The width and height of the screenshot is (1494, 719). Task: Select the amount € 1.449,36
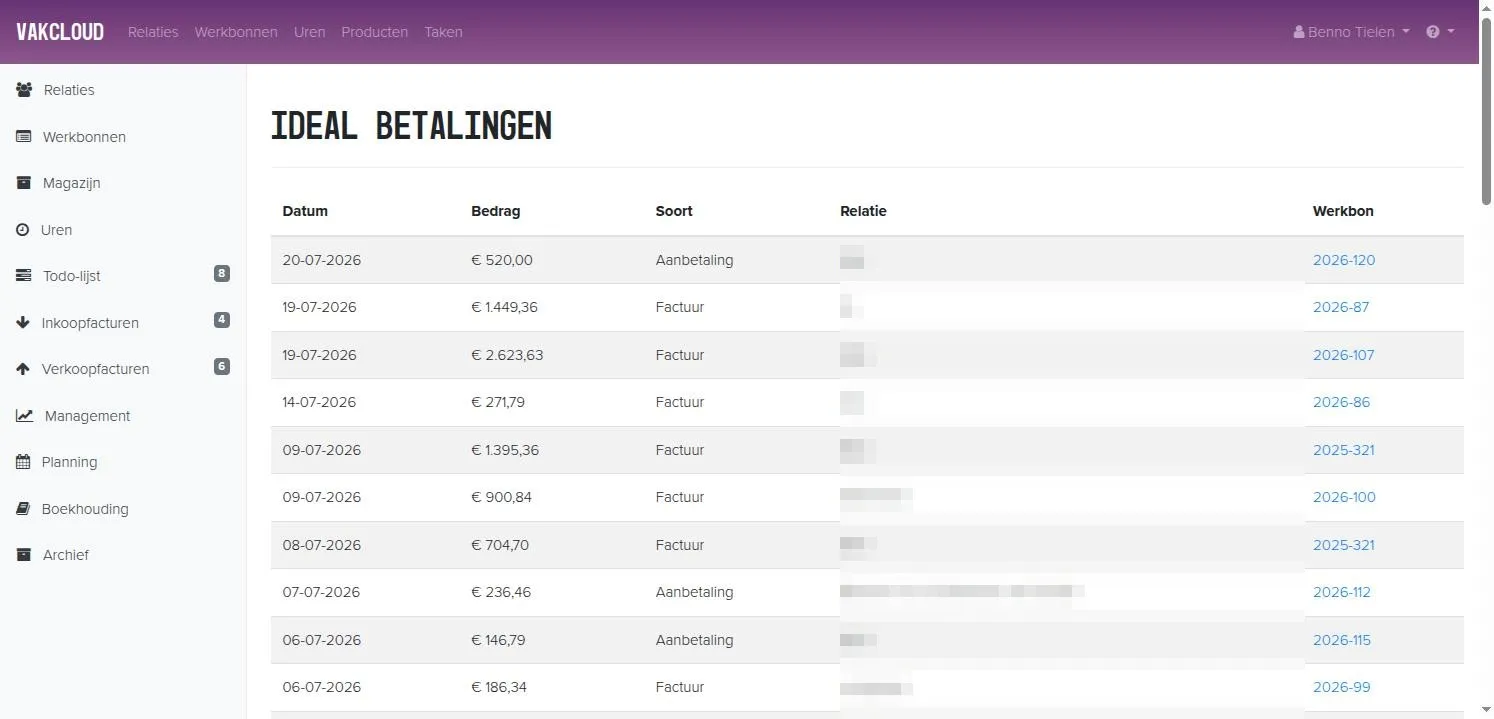tap(504, 307)
